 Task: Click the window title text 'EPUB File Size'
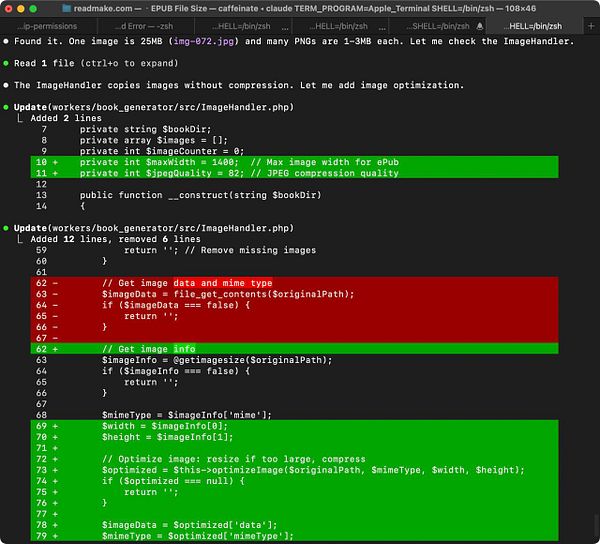(179, 8)
